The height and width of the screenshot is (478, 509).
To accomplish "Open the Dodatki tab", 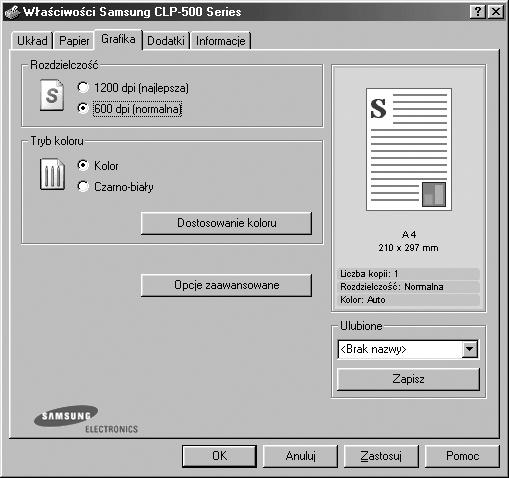I will pyautogui.click(x=166, y=41).
